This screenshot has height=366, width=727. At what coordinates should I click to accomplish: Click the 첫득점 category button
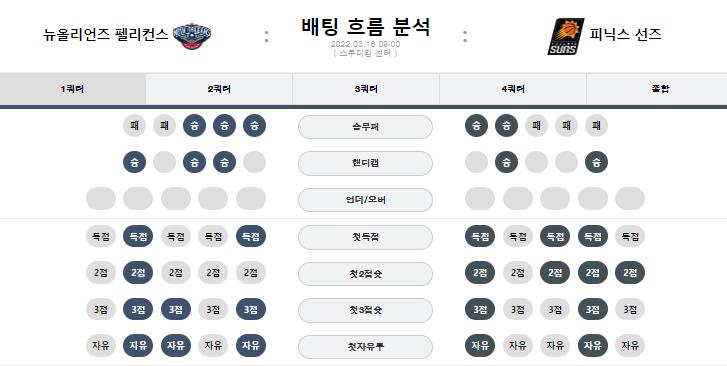click(365, 237)
